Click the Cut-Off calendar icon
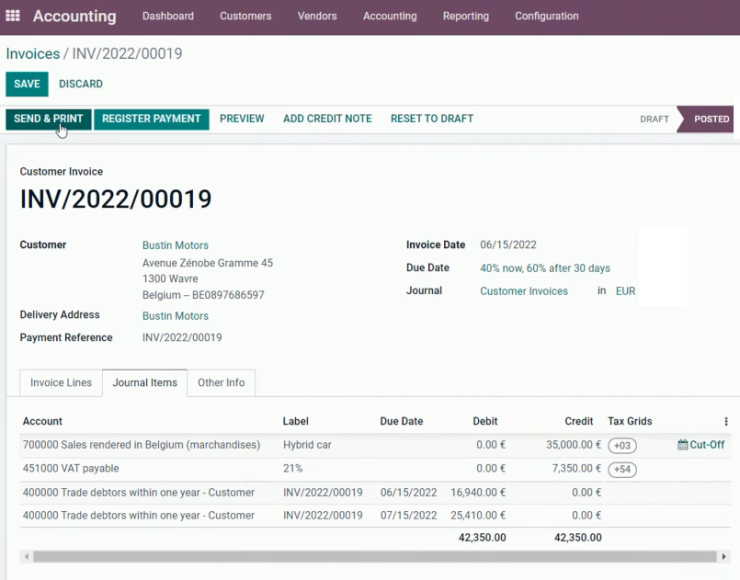740x580 pixels. coord(682,445)
